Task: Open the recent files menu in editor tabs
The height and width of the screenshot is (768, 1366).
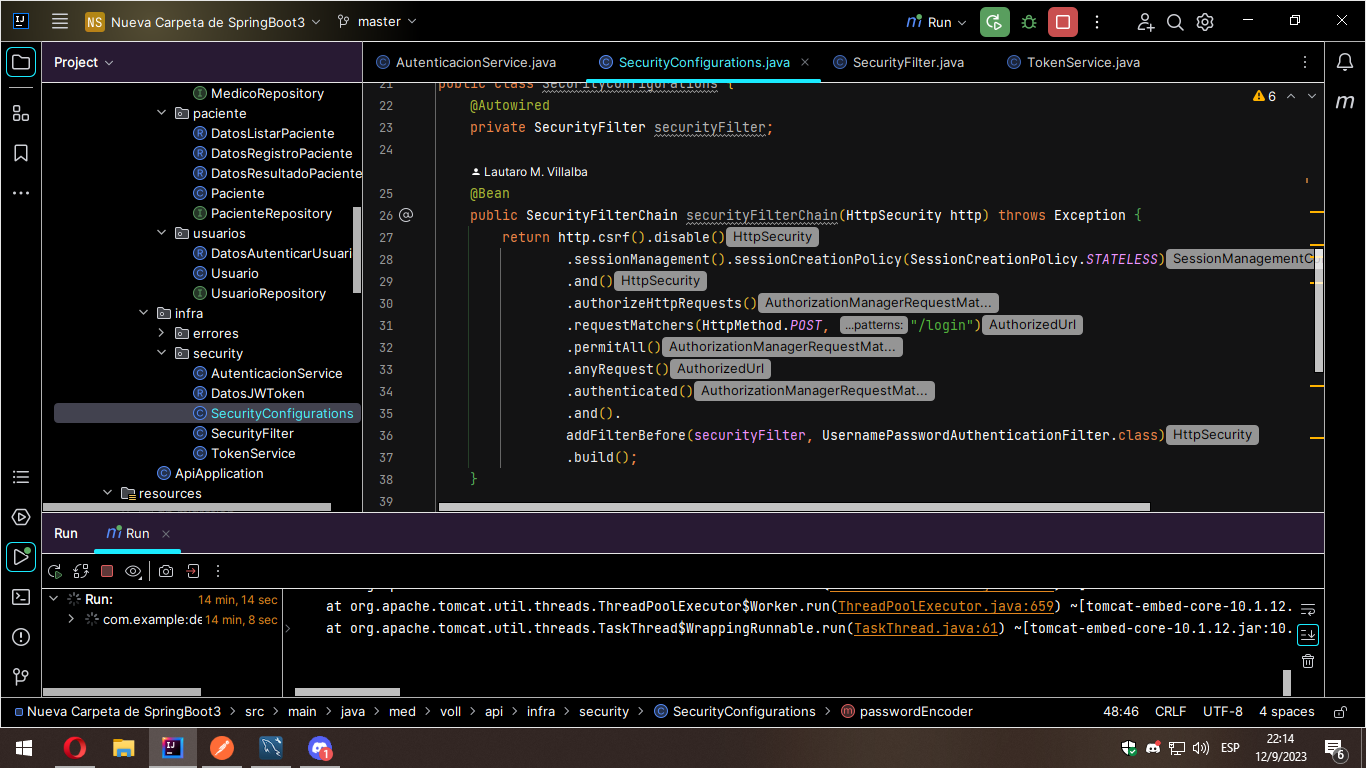Action: 1305,62
